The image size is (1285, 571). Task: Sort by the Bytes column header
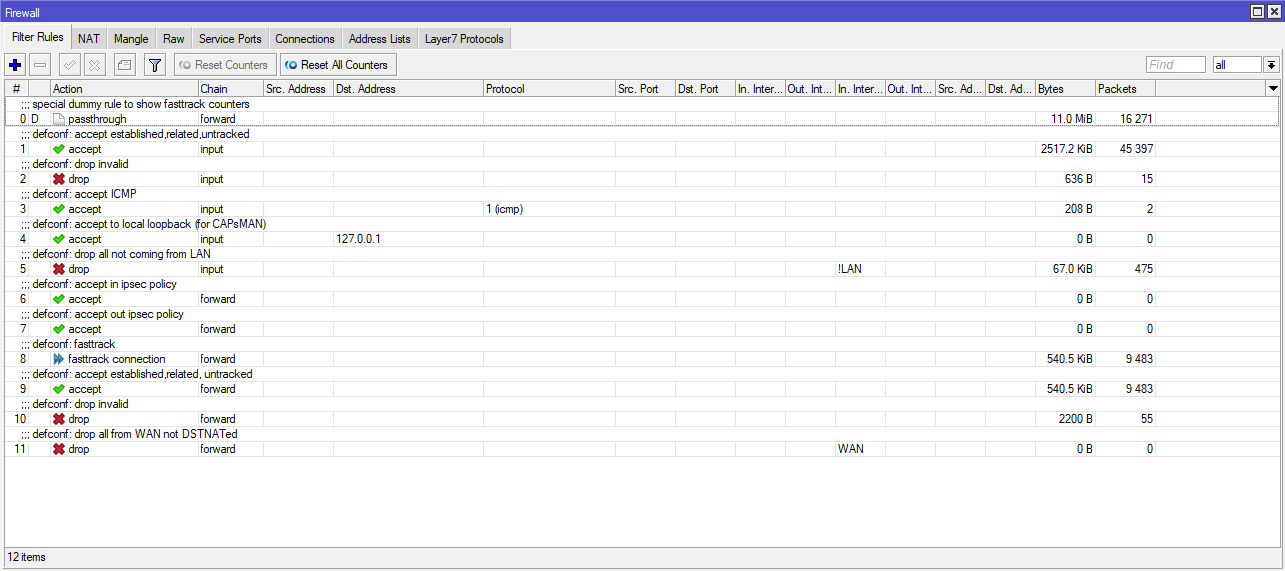click(1065, 89)
